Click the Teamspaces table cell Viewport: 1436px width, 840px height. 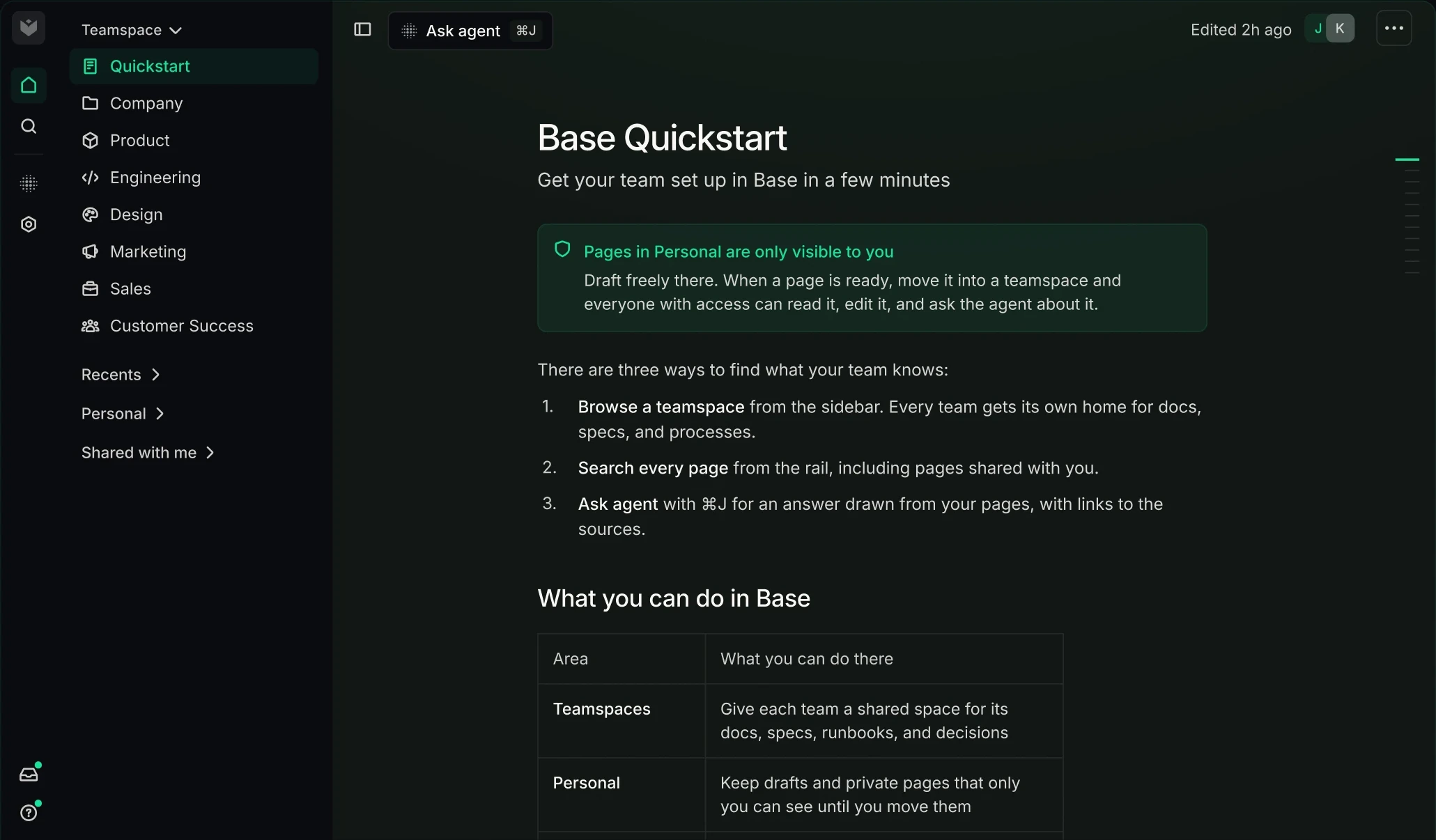(x=622, y=721)
